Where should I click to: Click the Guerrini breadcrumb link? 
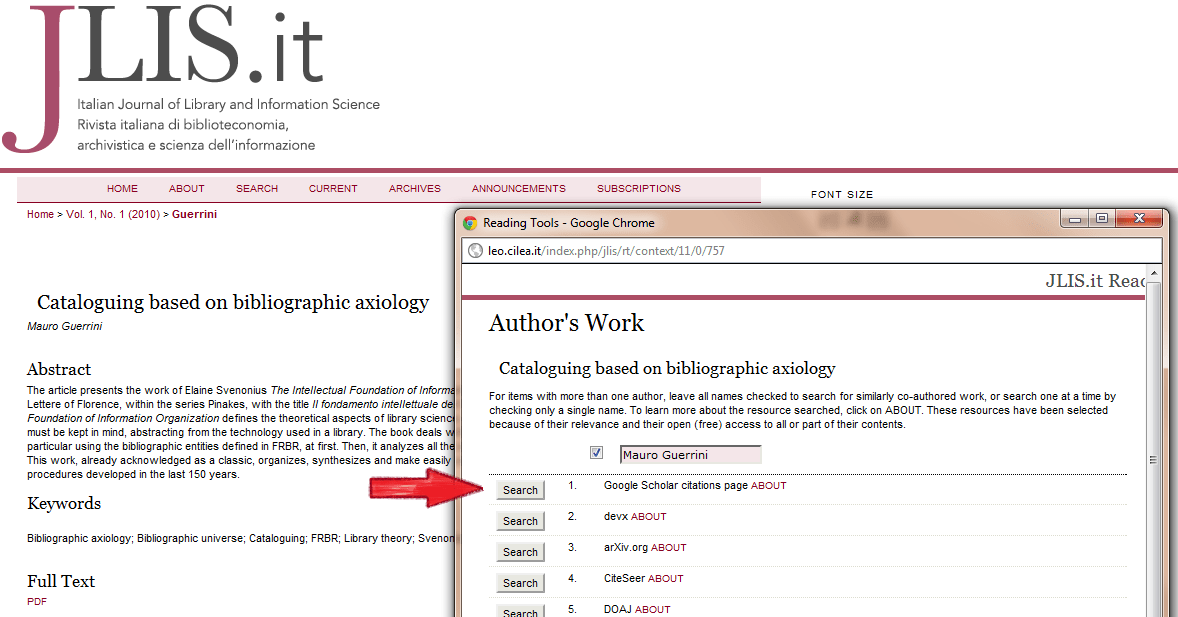click(x=195, y=214)
